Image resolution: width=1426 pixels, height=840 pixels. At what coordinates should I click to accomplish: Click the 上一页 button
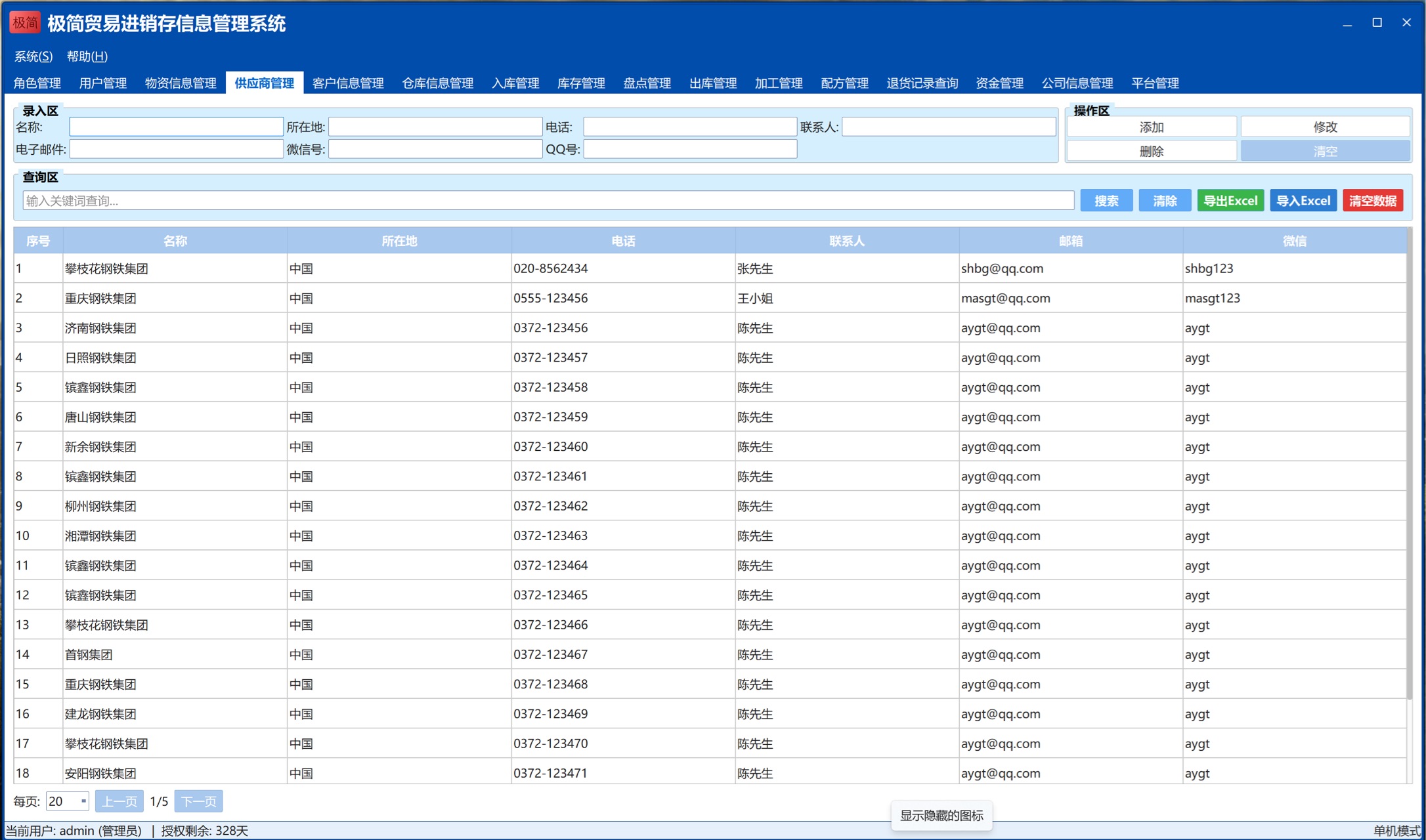click(x=119, y=801)
